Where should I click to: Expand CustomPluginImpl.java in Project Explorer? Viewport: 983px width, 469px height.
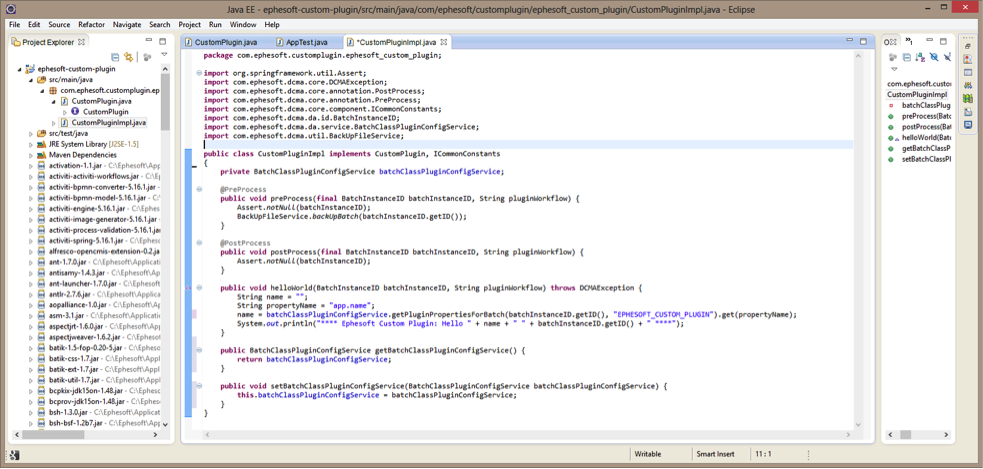point(53,122)
